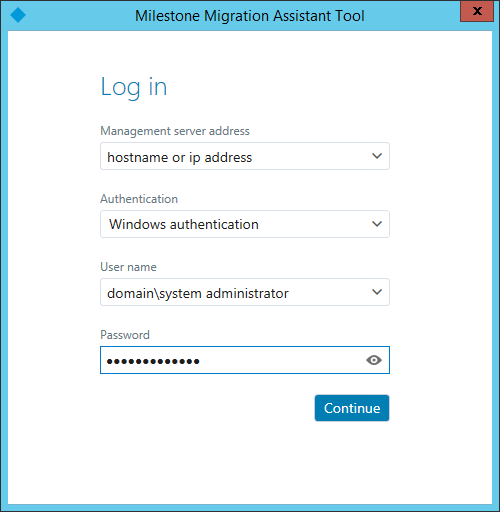Screen dimensions: 500x512
Task: Click the Milestone Migration Assistant Tool title
Action: coord(250,16)
